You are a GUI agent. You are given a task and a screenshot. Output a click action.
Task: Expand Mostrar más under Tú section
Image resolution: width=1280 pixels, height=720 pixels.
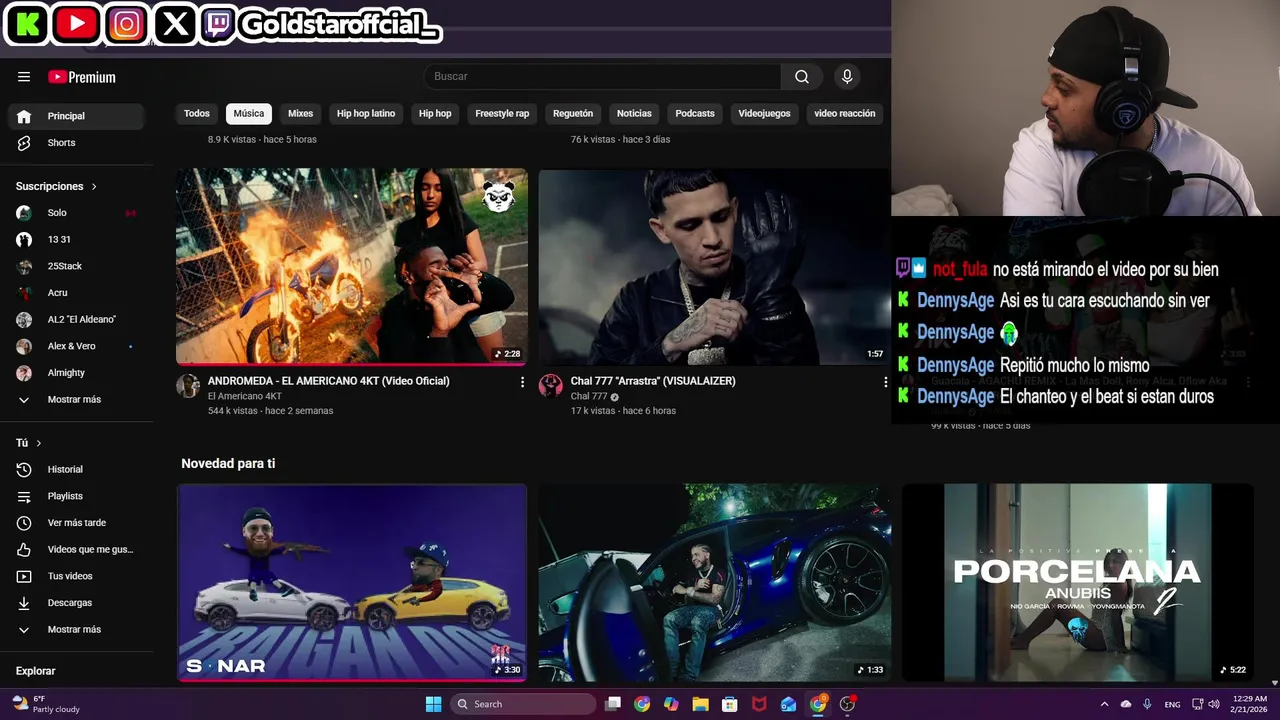[76, 630]
